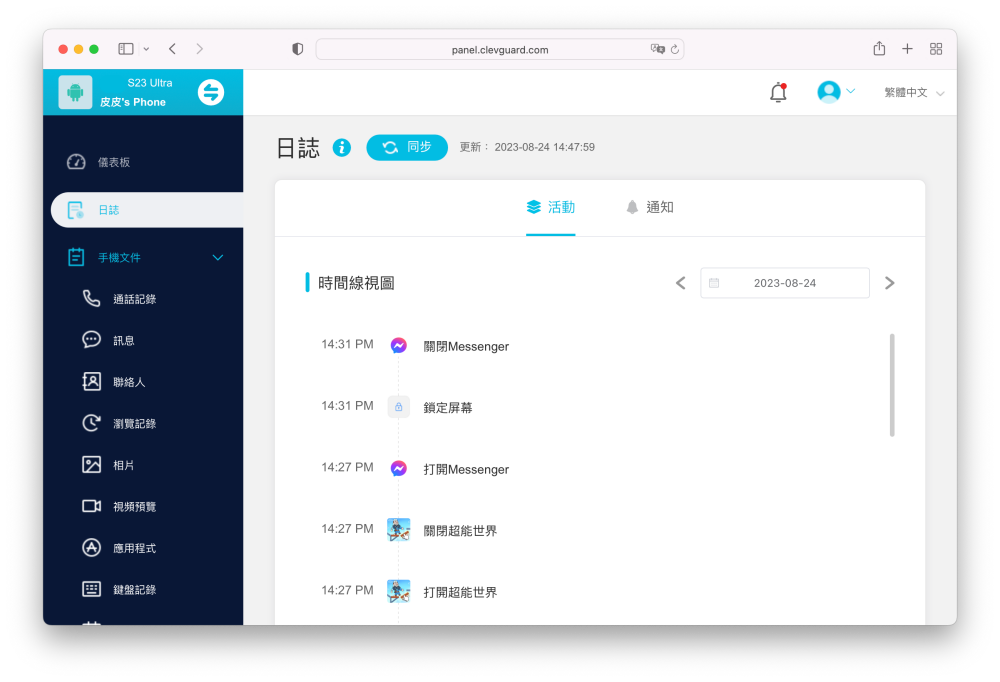The height and width of the screenshot is (682, 1000).
Task: Reload the page
Action: 675,49
